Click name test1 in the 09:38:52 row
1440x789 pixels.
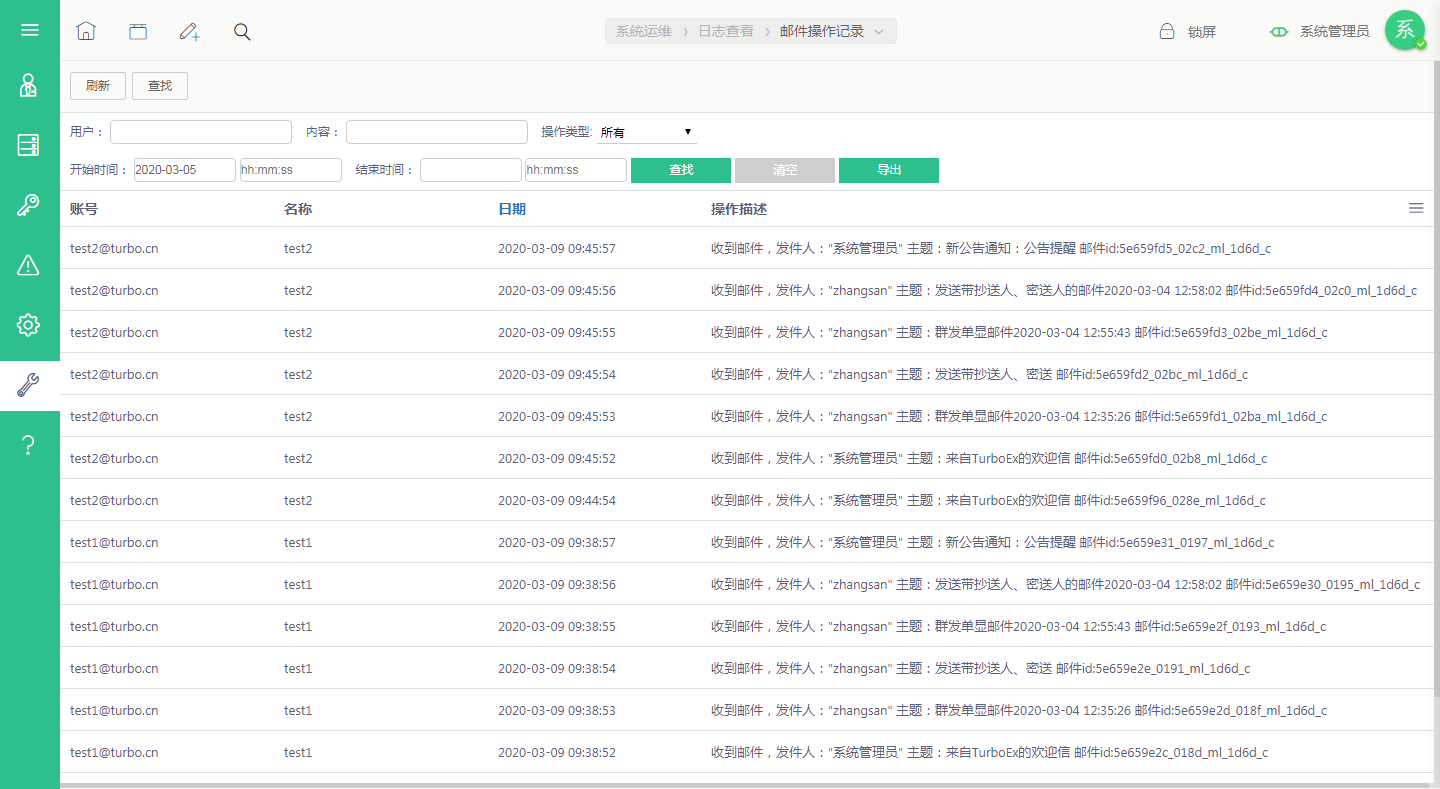(298, 753)
